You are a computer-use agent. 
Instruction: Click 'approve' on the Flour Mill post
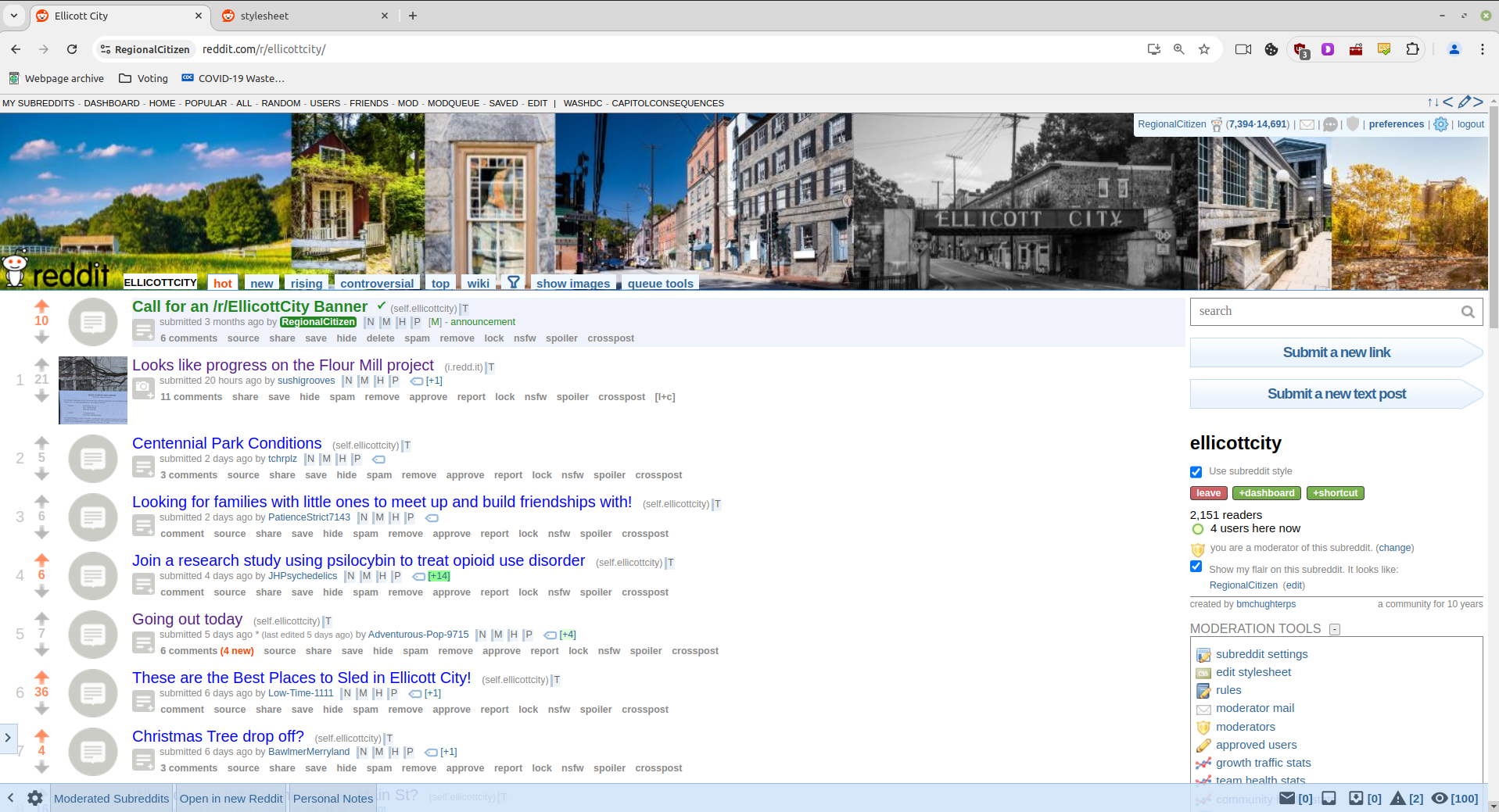(428, 397)
